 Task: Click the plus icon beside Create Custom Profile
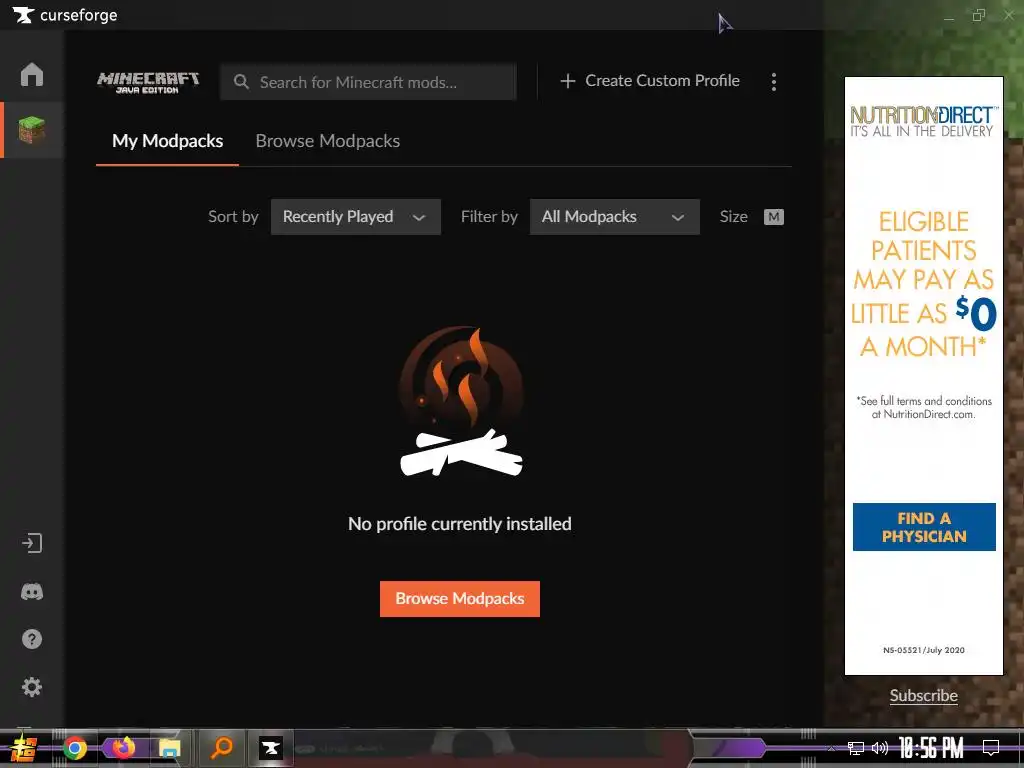point(568,81)
